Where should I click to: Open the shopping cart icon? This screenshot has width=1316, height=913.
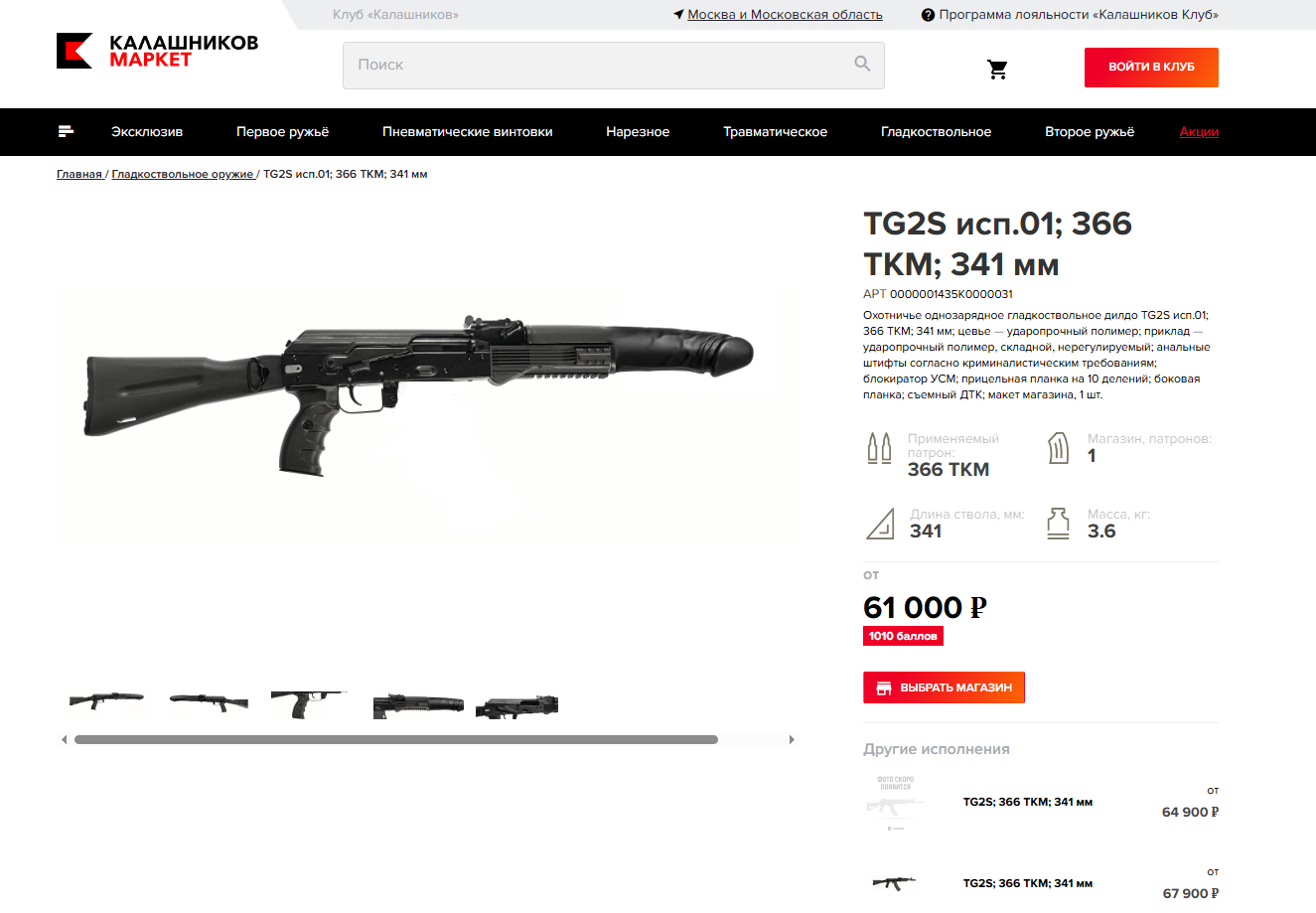point(997,69)
